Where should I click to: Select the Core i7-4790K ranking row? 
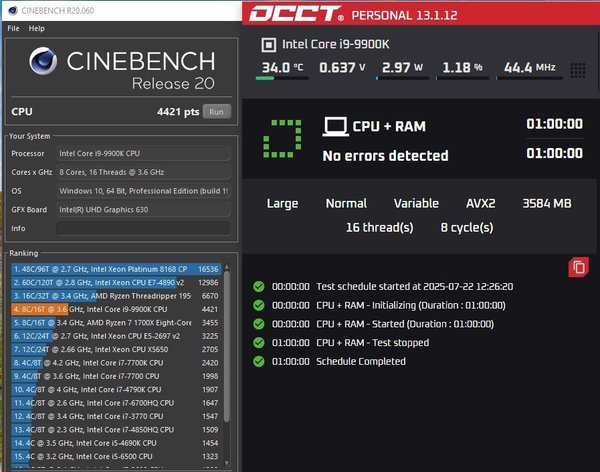click(x=116, y=390)
